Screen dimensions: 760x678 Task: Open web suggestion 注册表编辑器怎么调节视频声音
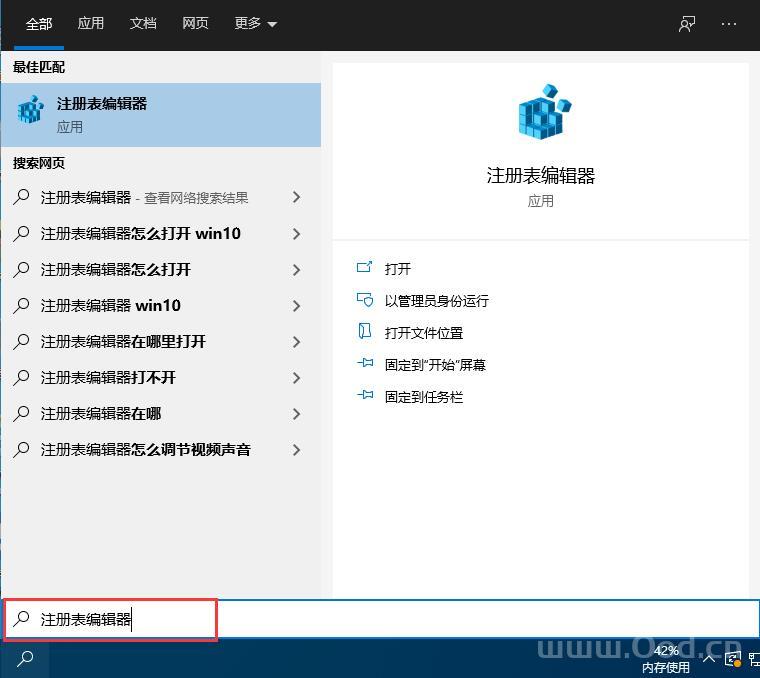(x=145, y=450)
